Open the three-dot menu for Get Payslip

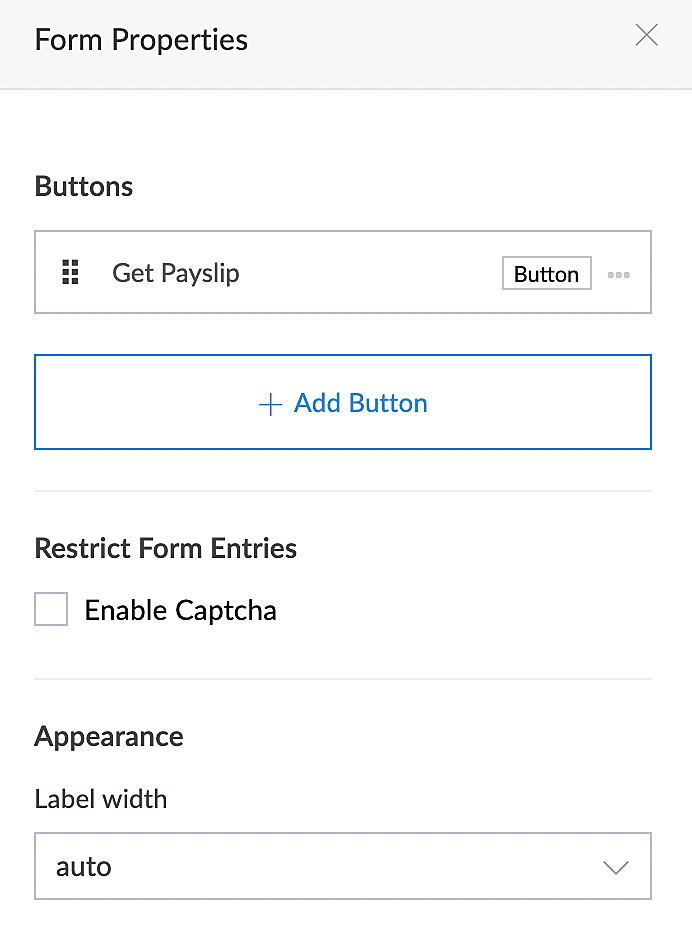[x=619, y=275]
